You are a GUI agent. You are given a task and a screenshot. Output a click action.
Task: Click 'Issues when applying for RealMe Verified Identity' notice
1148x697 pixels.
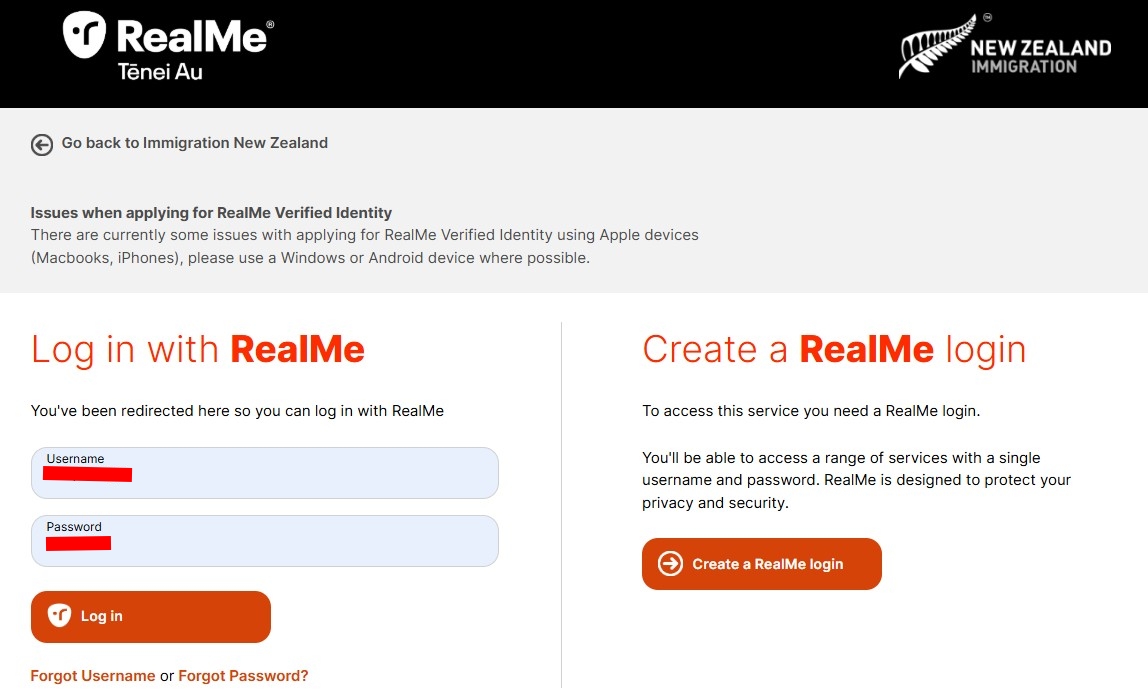(x=211, y=213)
